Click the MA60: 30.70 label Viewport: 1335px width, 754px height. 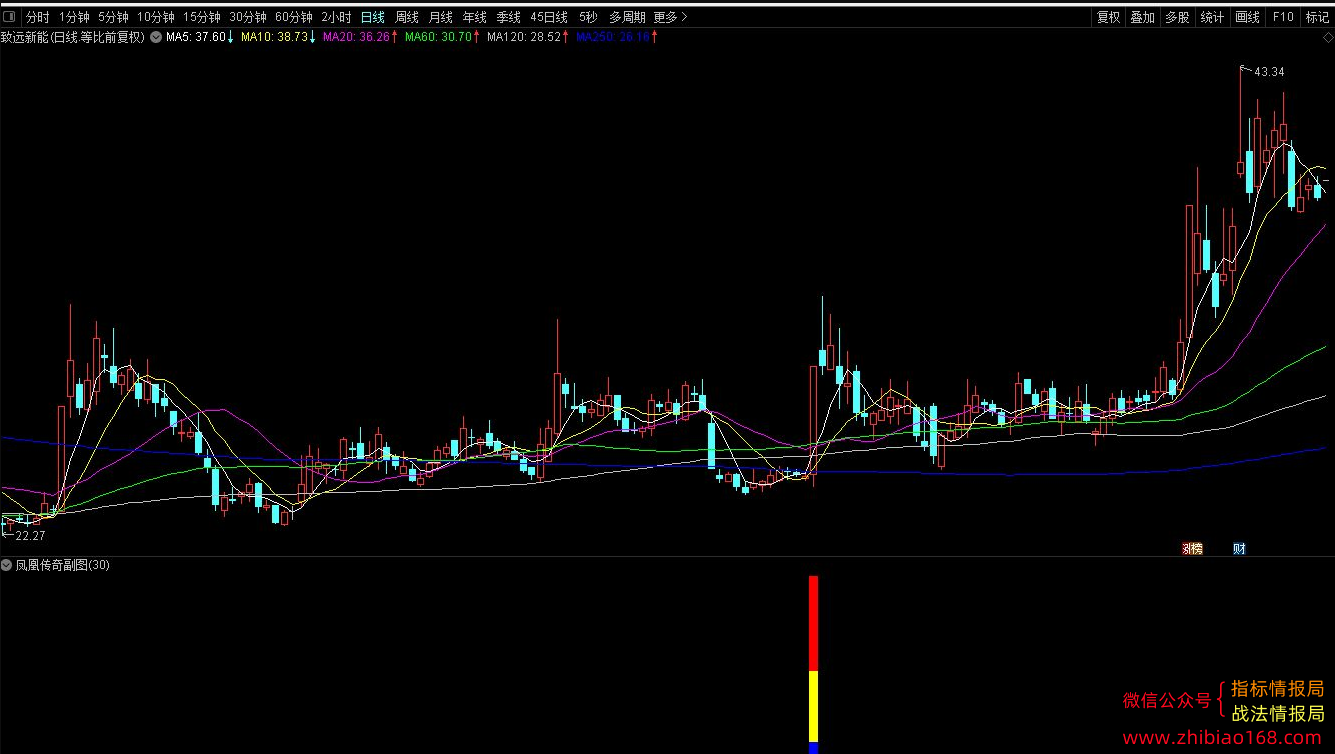pos(437,37)
